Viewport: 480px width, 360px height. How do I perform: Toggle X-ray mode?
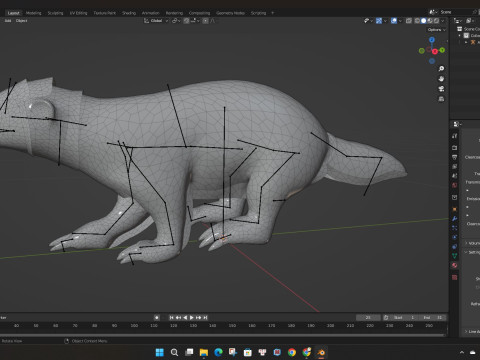[x=409, y=21]
